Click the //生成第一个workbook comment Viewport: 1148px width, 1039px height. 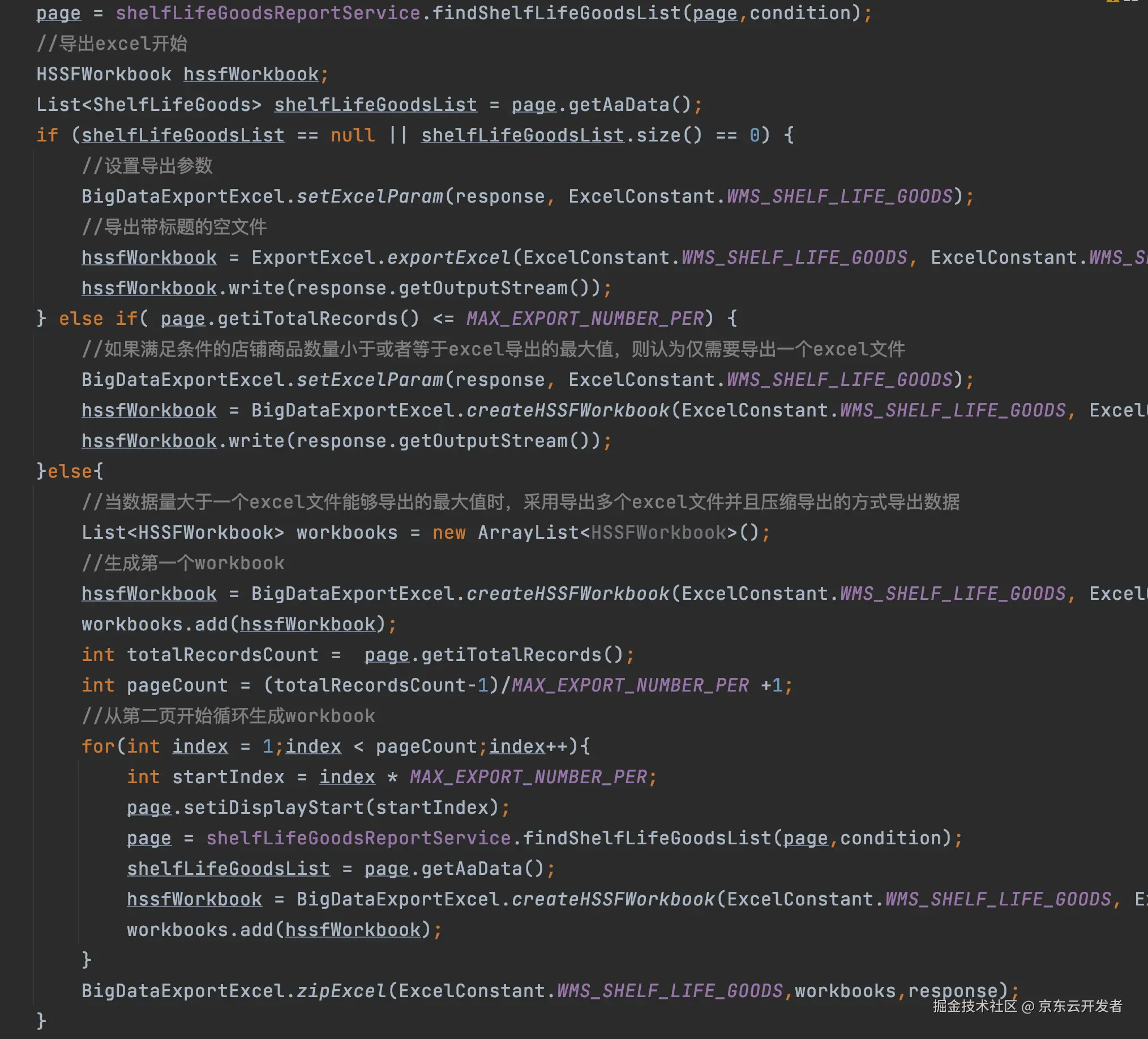183,563
